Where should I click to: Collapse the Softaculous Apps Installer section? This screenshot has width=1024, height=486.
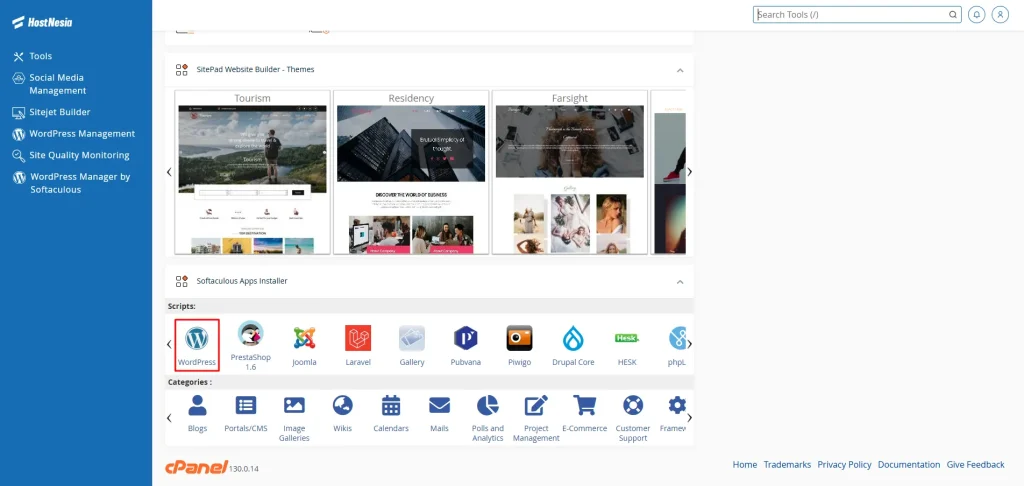[x=680, y=282]
